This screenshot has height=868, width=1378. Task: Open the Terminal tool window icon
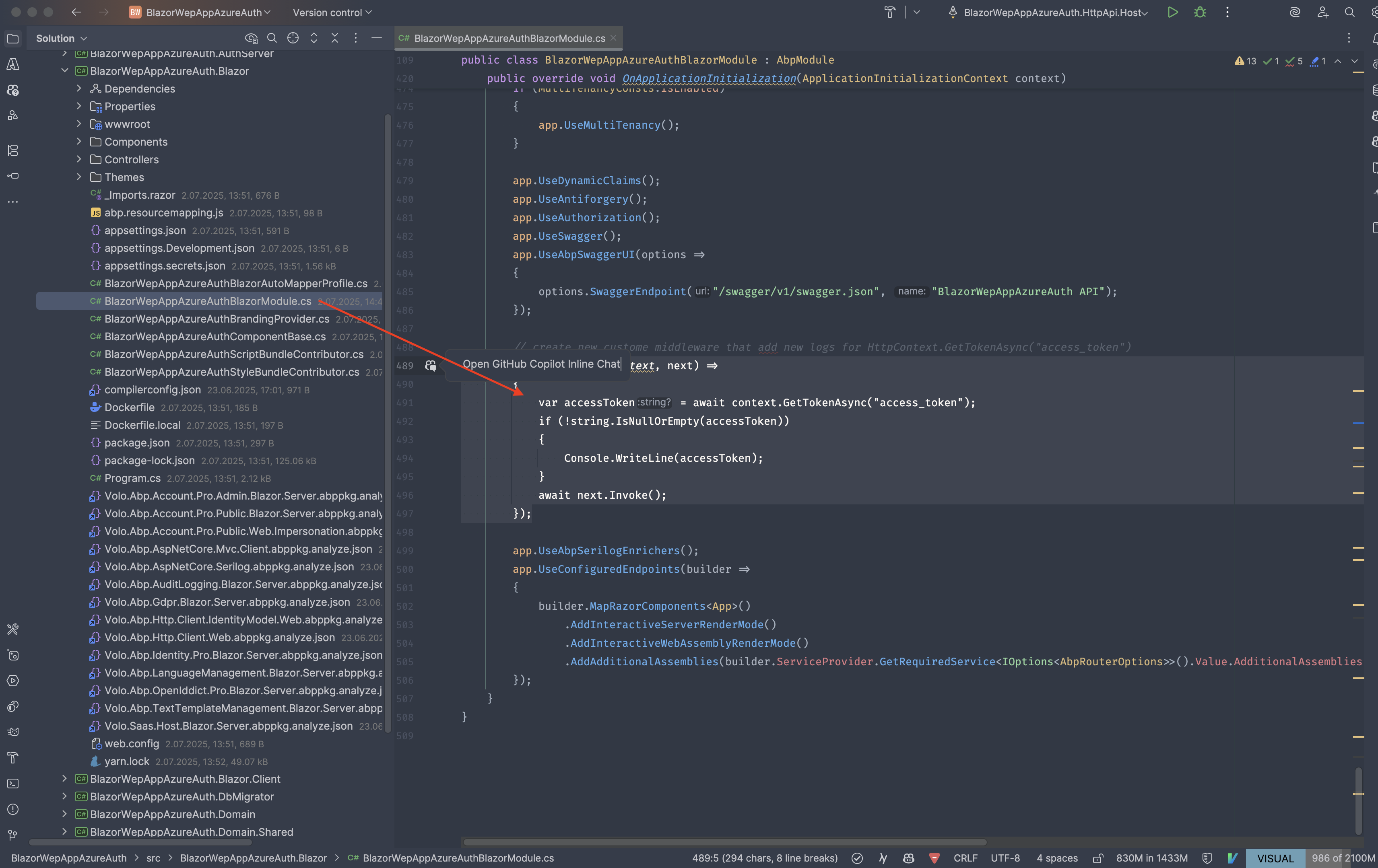coord(12,784)
